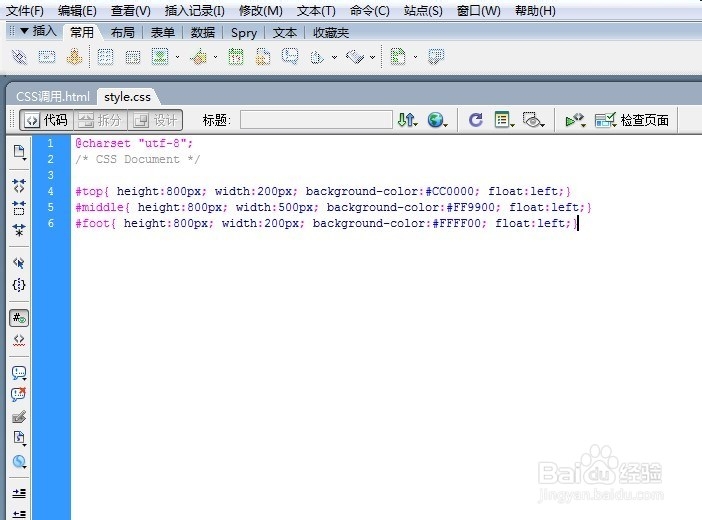Click the Apply Comment icon
The image size is (702, 520).
tap(19, 373)
